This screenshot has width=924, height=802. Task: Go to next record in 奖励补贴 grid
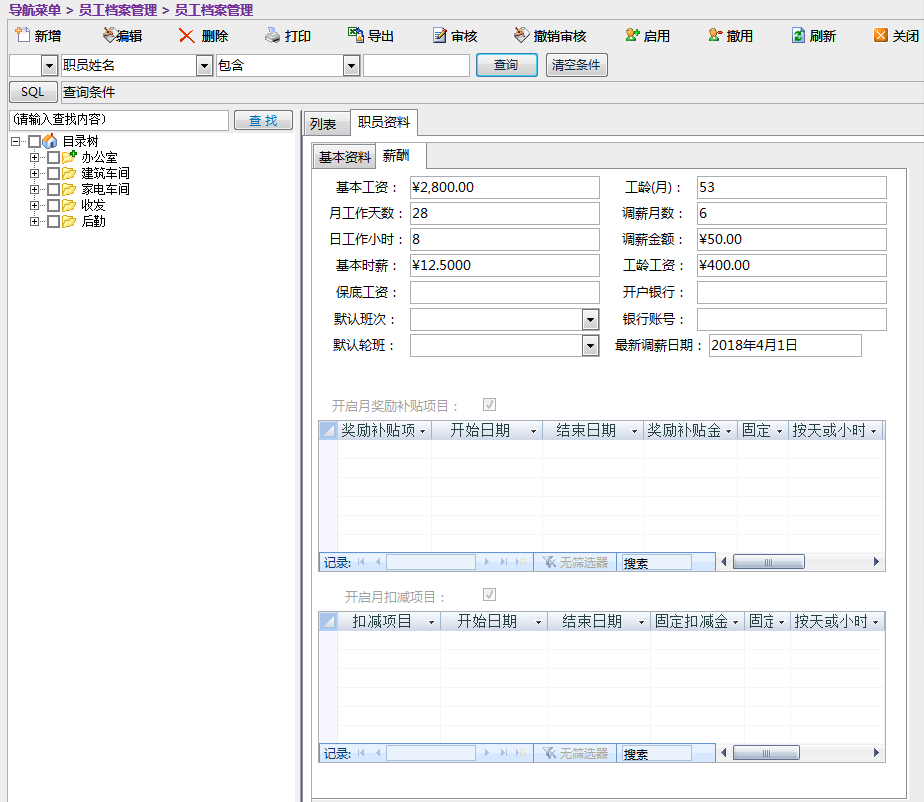(487, 562)
